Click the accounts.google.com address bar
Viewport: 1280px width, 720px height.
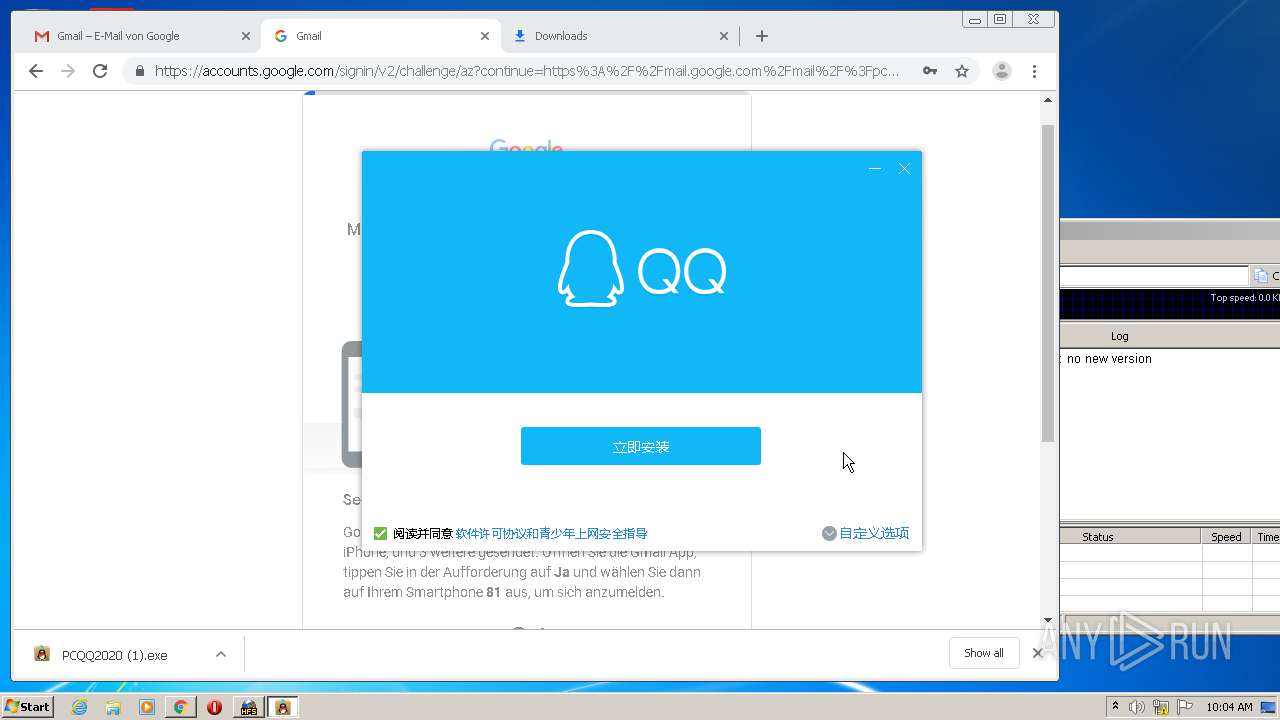click(527, 71)
